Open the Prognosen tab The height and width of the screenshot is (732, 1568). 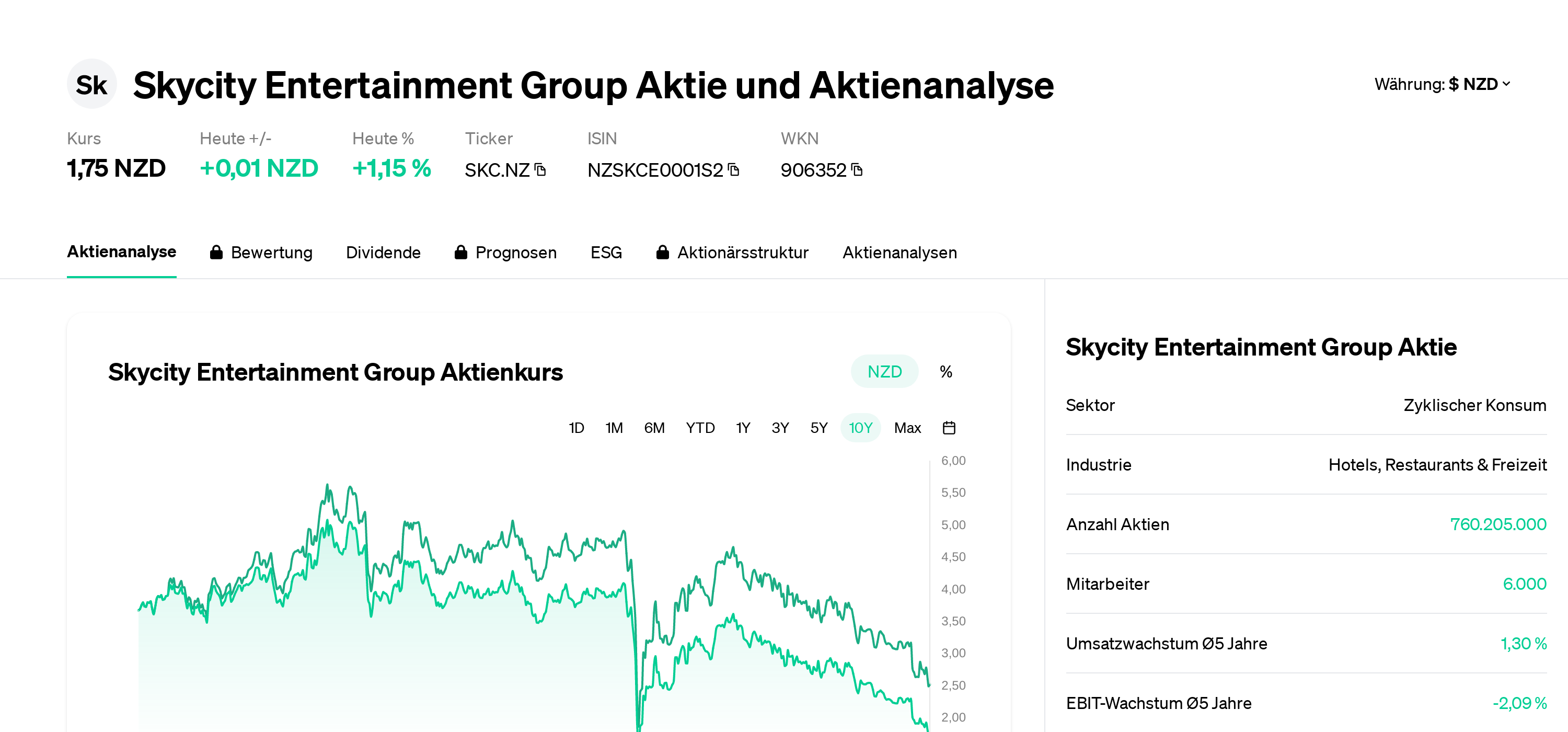[x=505, y=253]
